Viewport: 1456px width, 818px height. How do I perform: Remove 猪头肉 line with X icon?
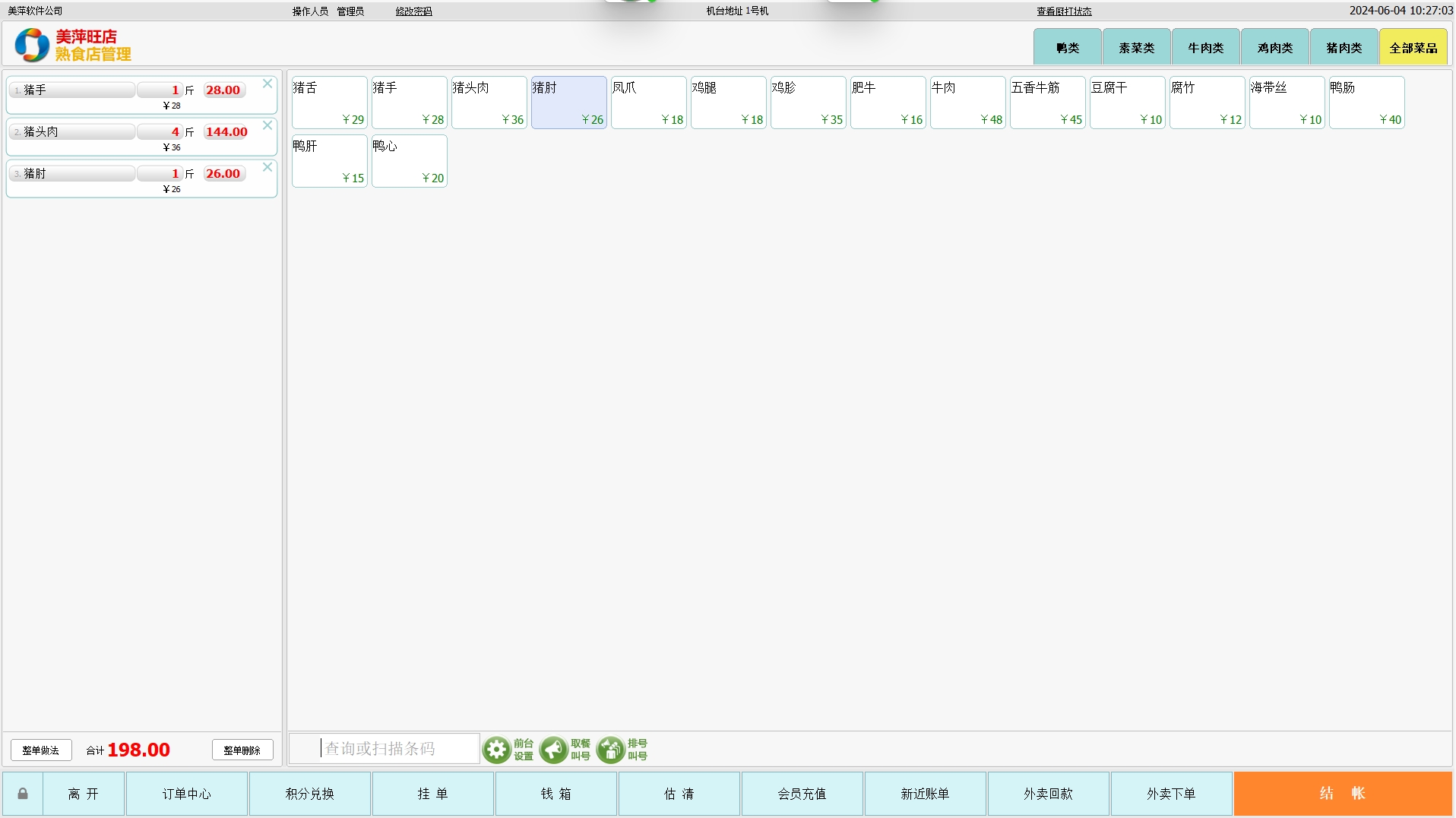[x=267, y=126]
